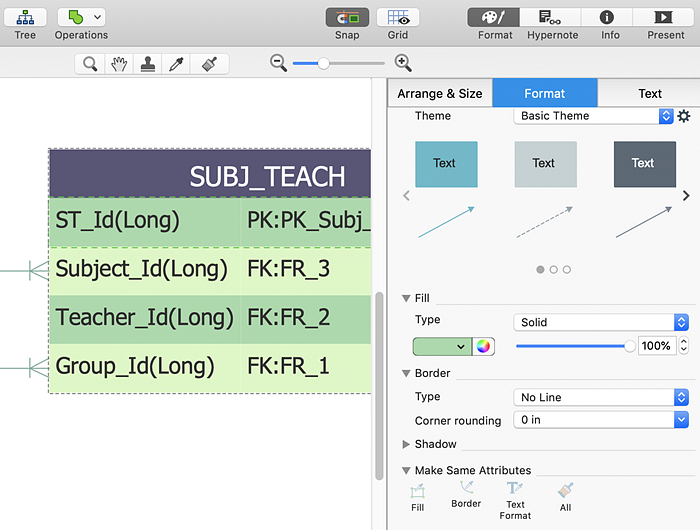The width and height of the screenshot is (700, 530).
Task: Switch to the Text tab
Action: coord(649,93)
